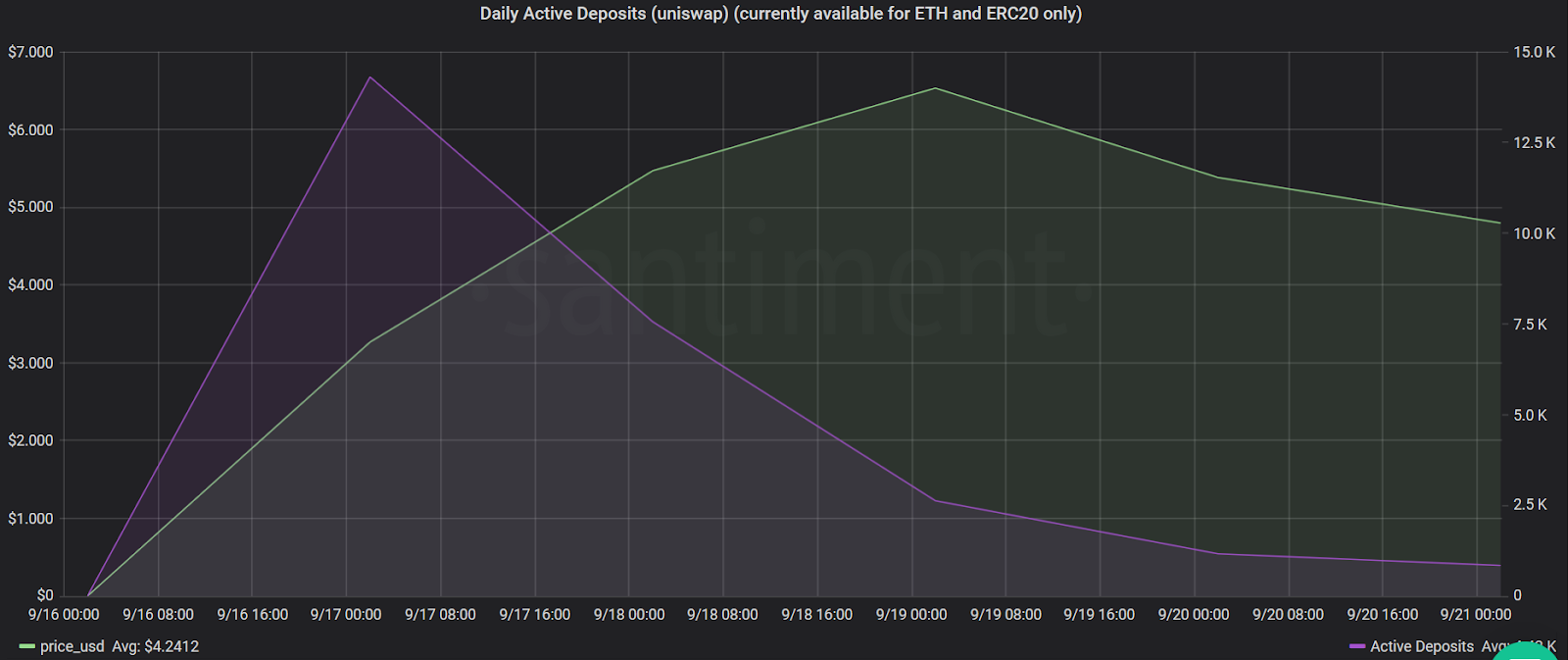Click the $6.000 left axis label

(x=30, y=129)
